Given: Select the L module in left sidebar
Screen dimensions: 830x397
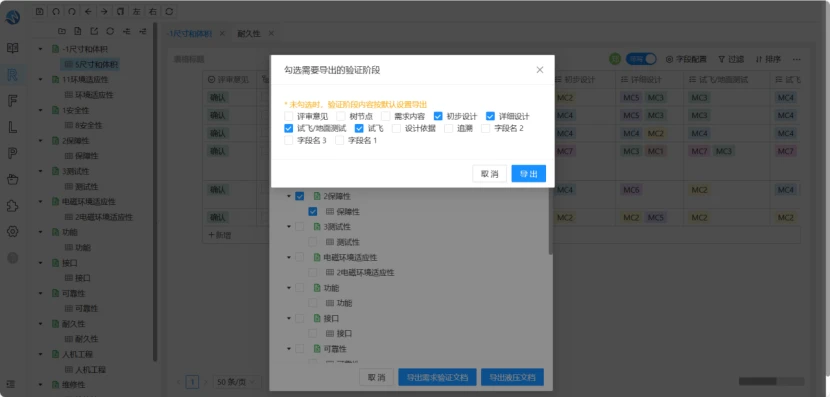Looking at the screenshot, I should pyautogui.click(x=13, y=127).
